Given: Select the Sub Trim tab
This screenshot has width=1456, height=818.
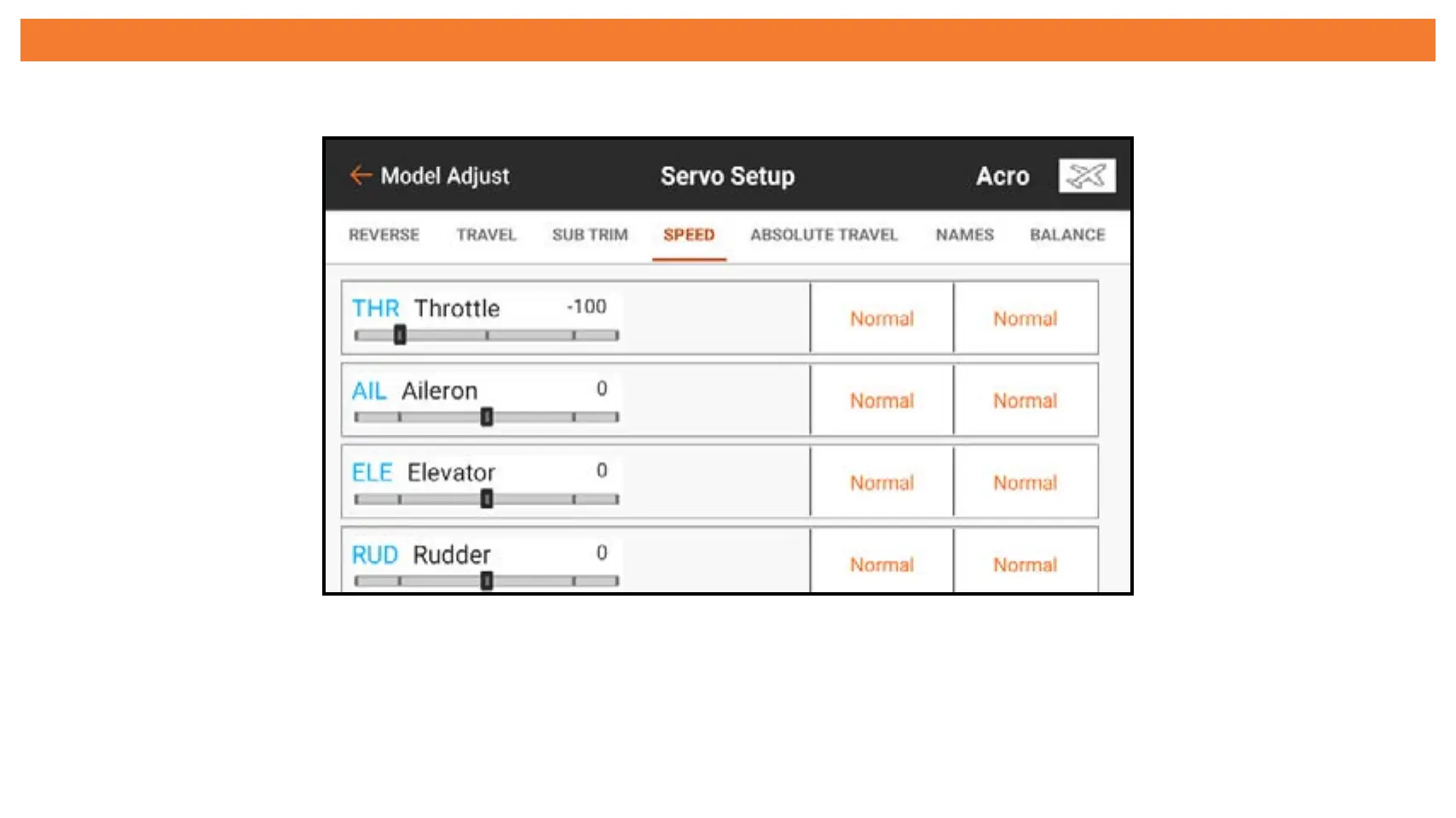Looking at the screenshot, I should [x=590, y=235].
